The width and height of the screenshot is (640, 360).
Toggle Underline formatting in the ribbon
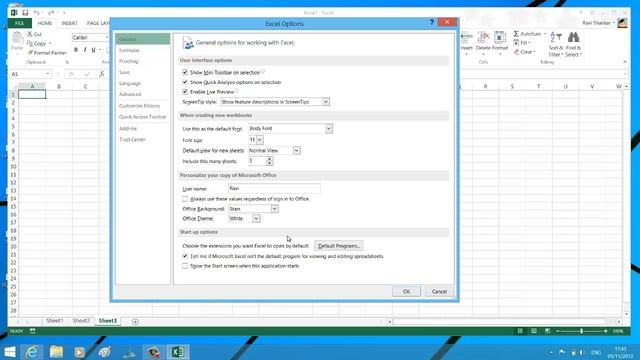click(x=93, y=50)
